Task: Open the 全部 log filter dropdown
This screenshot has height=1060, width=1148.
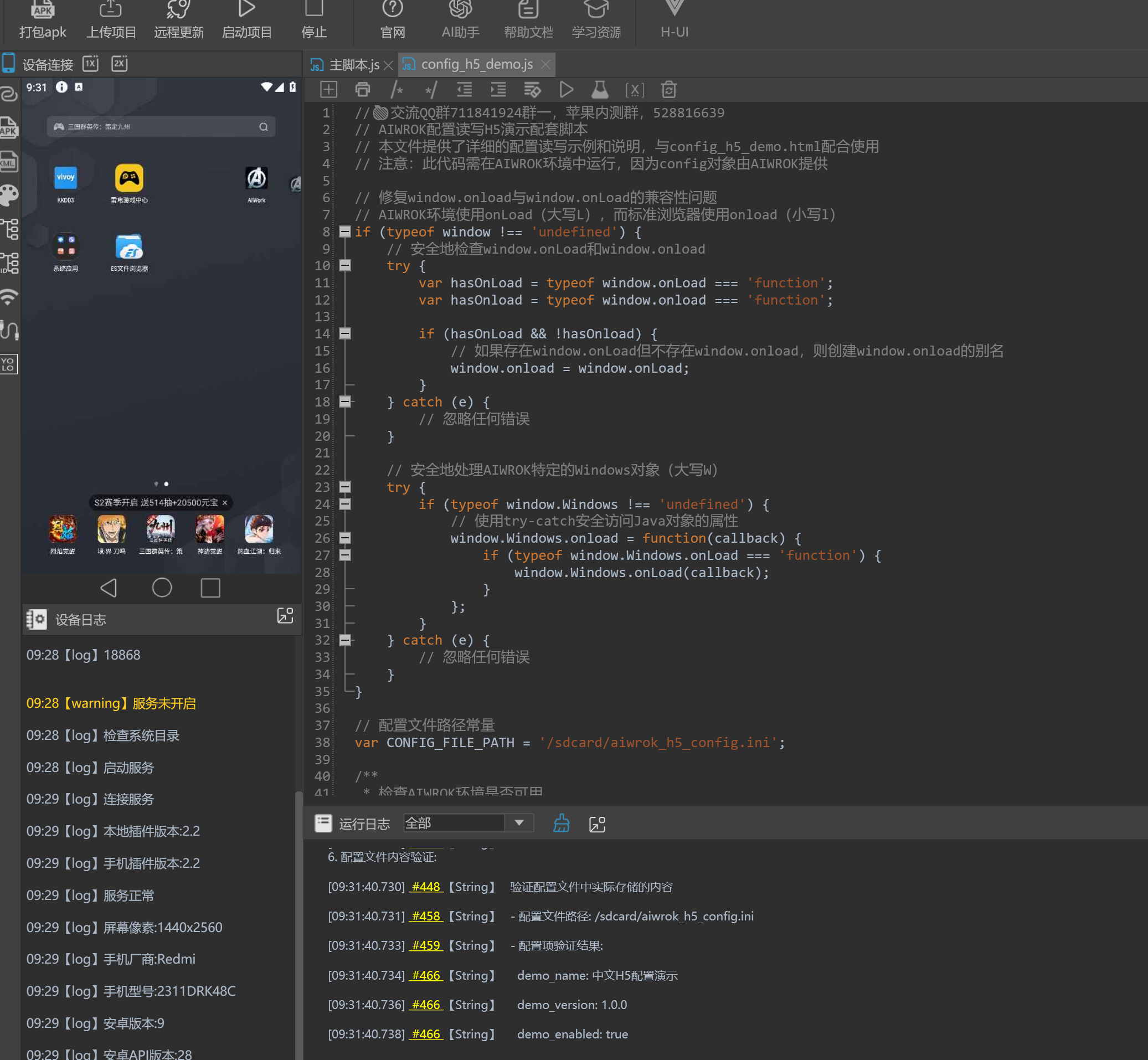Action: coord(518,822)
